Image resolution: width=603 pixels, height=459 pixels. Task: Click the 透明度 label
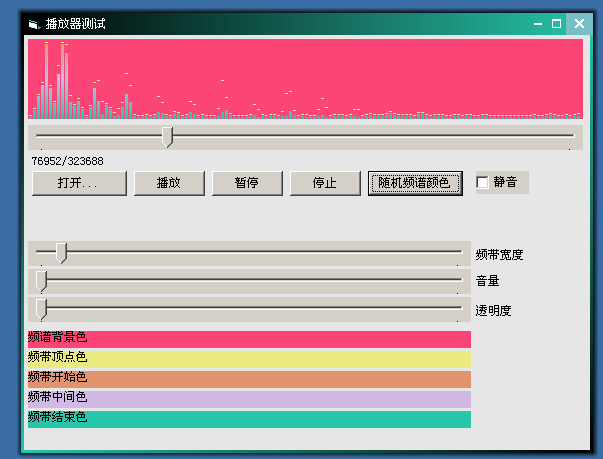pyautogui.click(x=493, y=311)
